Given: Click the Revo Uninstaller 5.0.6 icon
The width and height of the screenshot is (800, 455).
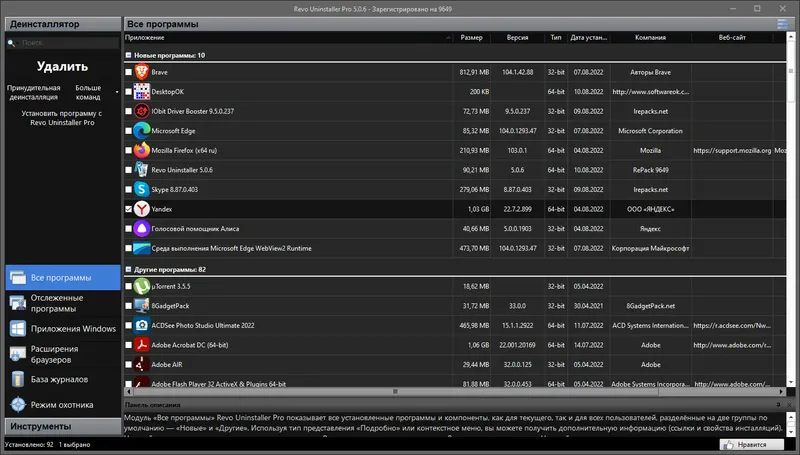Looking at the screenshot, I should pos(141,170).
